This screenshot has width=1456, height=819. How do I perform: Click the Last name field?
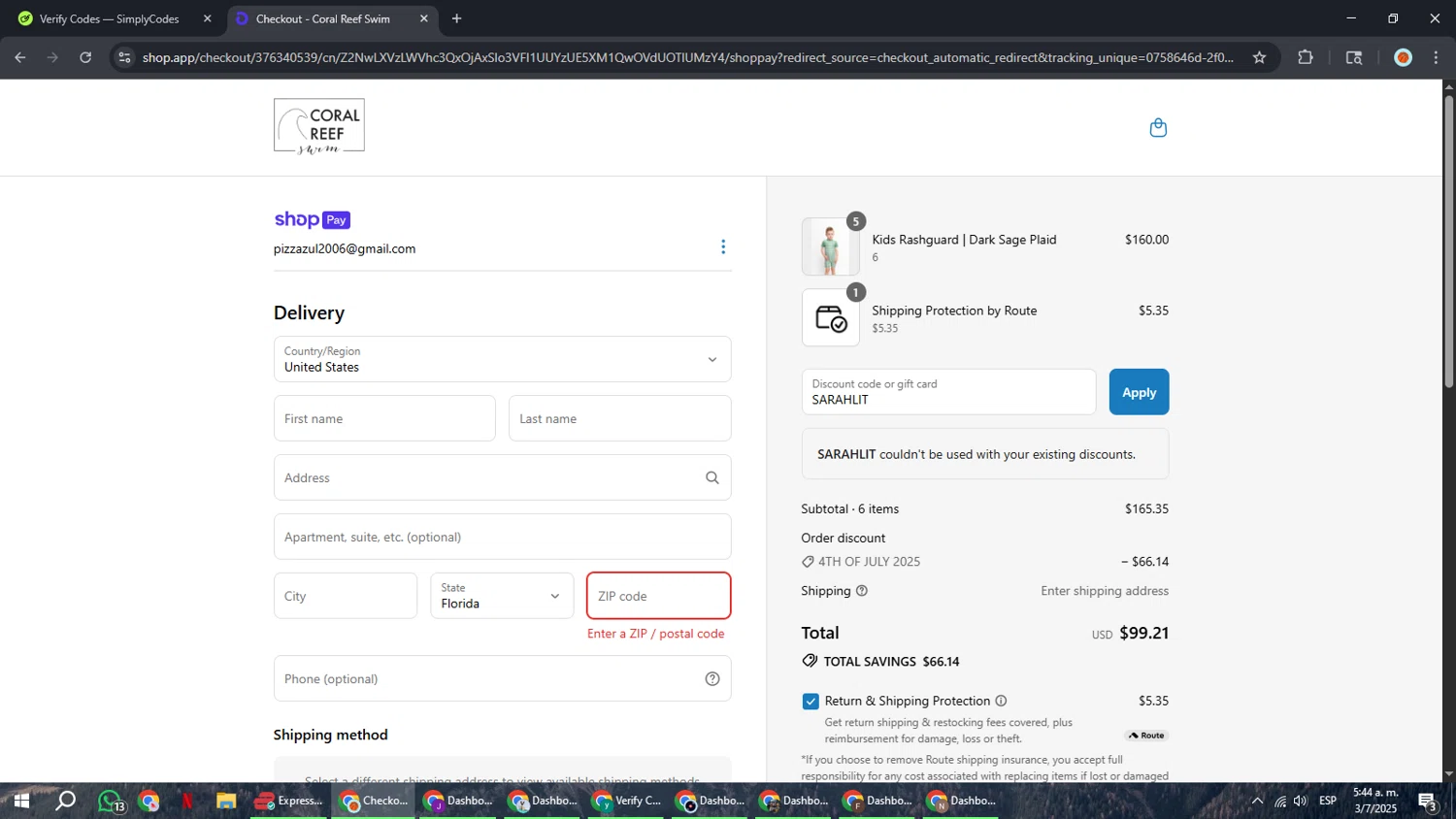click(x=619, y=418)
